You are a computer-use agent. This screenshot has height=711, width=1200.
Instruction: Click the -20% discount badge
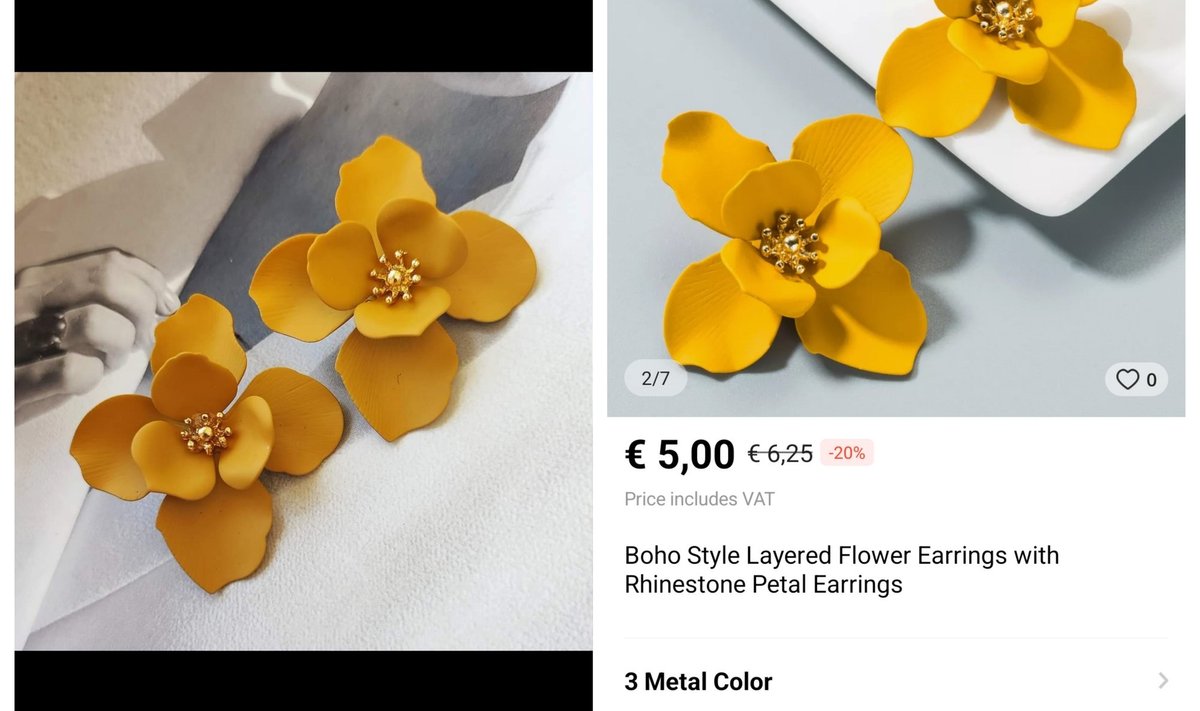click(x=847, y=453)
